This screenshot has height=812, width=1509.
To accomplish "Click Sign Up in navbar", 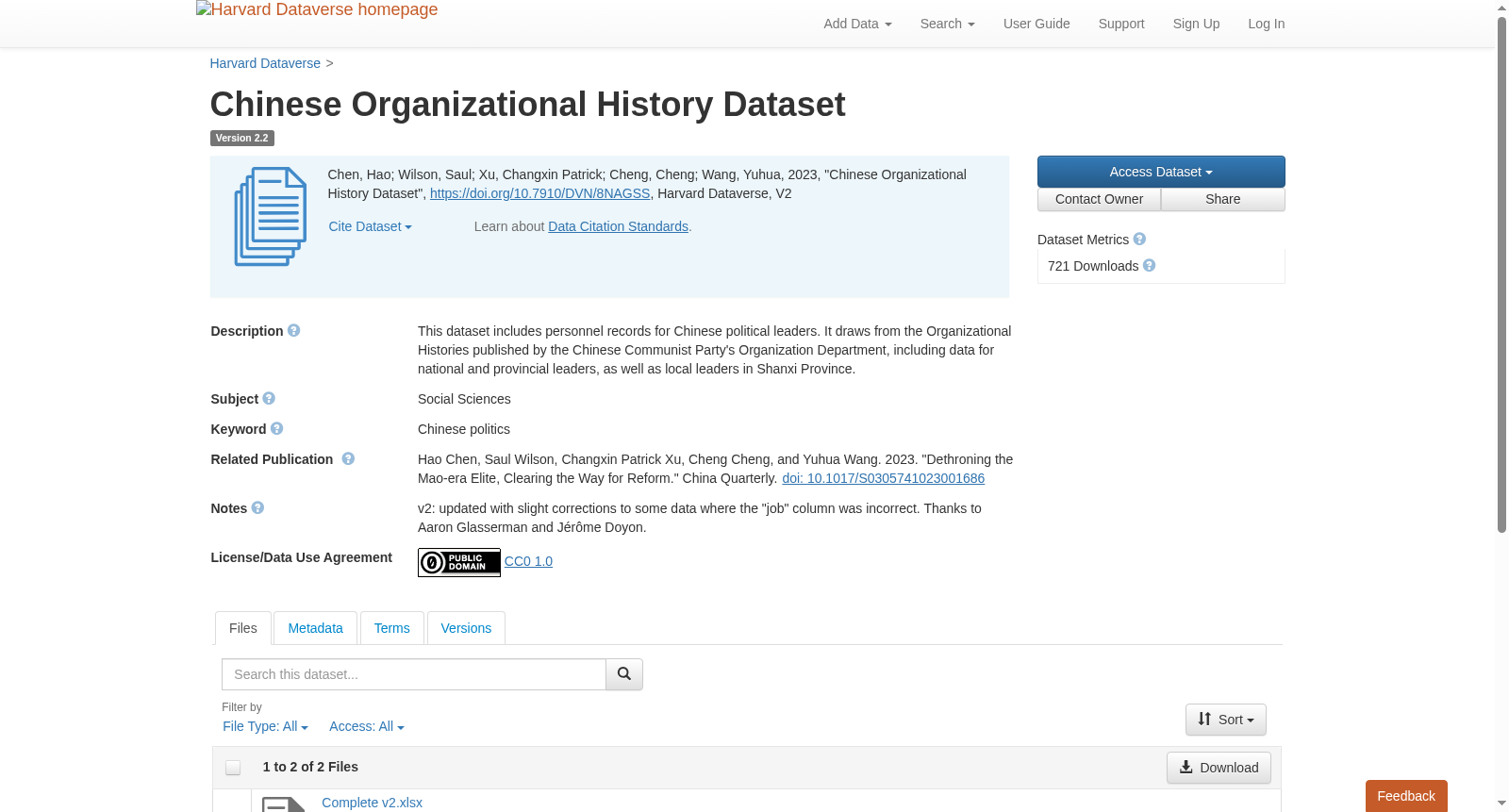I will tap(1196, 24).
